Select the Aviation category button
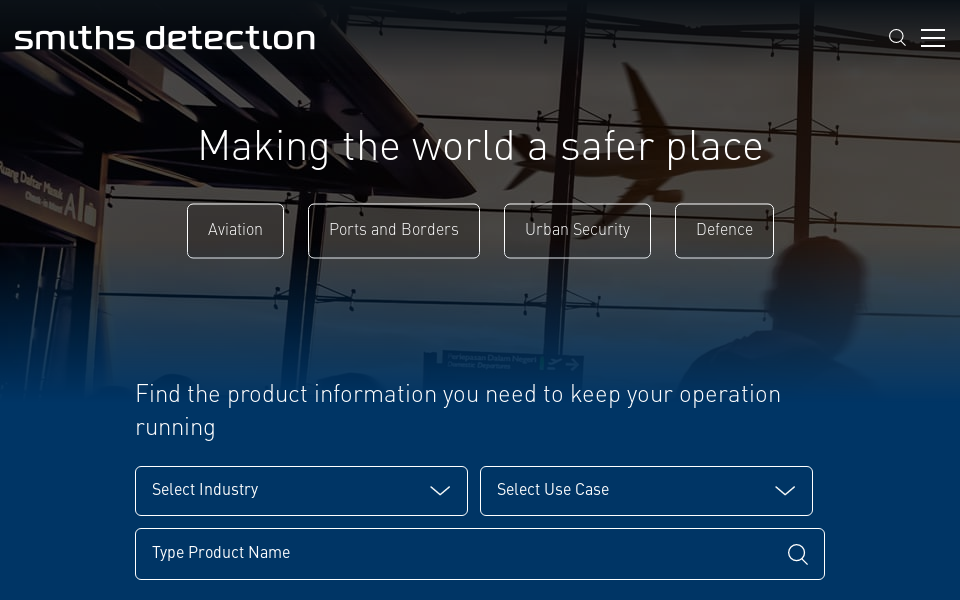The width and height of the screenshot is (960, 600). tap(235, 231)
